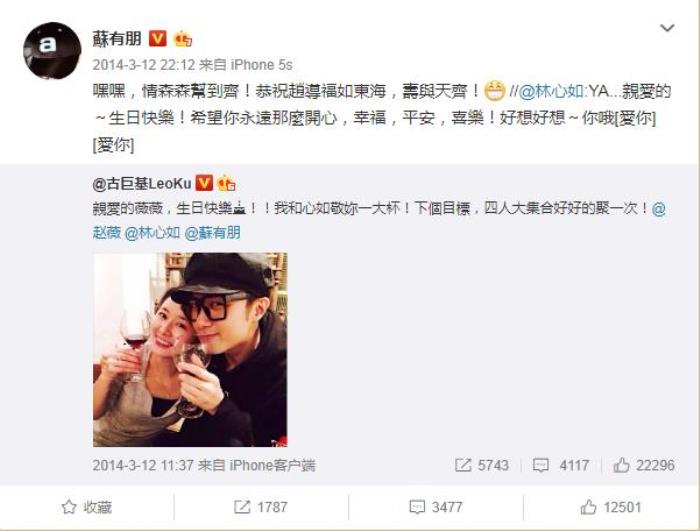Viewport: 700px width, 531px height.
Task: Enlarge the wine toast photo
Action: [x=190, y=350]
